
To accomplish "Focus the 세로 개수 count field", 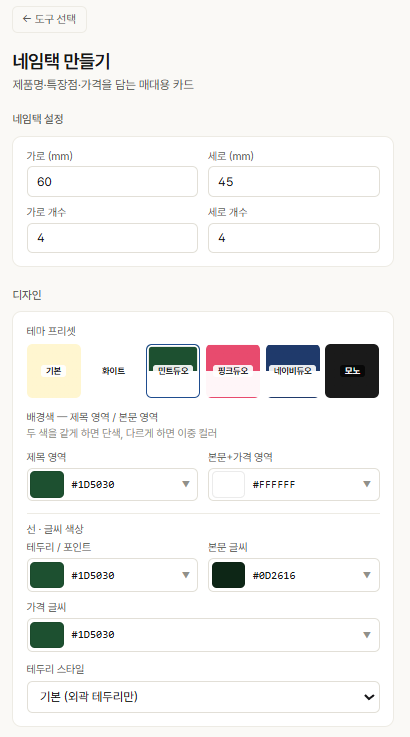I will pyautogui.click(x=294, y=238).
